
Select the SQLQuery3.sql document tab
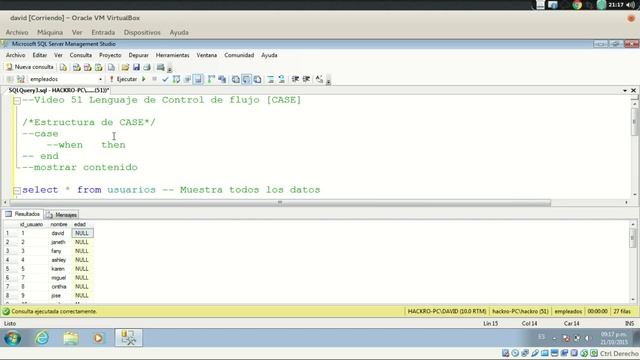(x=58, y=90)
